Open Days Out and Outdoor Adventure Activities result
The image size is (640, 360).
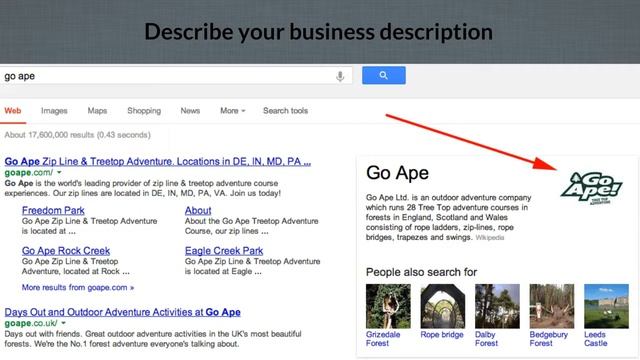[x=122, y=312]
